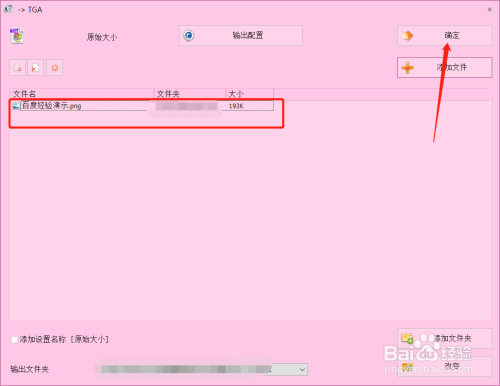Viewport: 500px width, 386px height.
Task: Click the image settings icon beside 原始大小
Action: coord(17,36)
